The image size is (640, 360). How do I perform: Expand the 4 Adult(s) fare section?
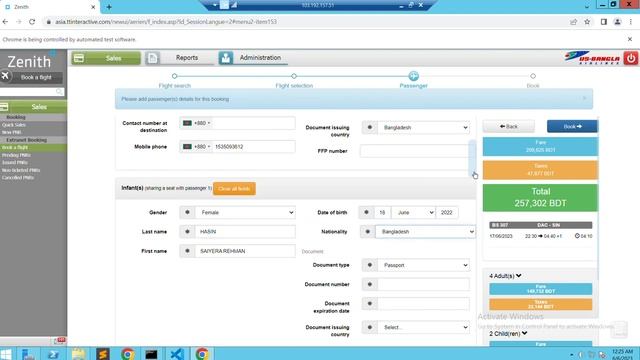click(505, 276)
